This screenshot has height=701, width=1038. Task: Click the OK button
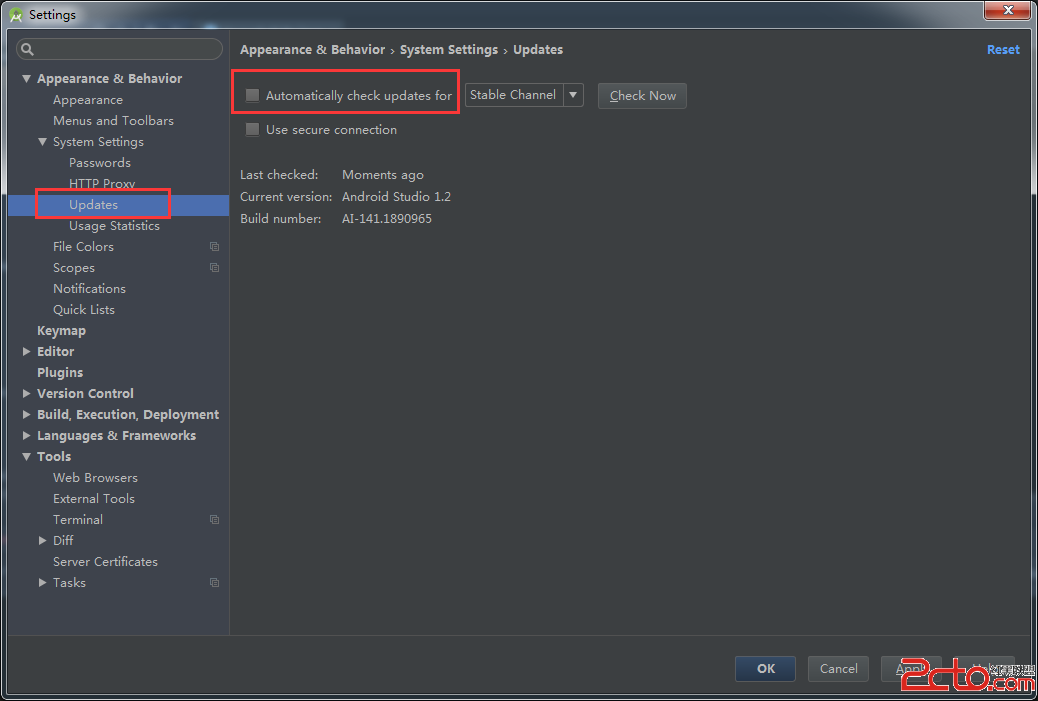point(765,669)
